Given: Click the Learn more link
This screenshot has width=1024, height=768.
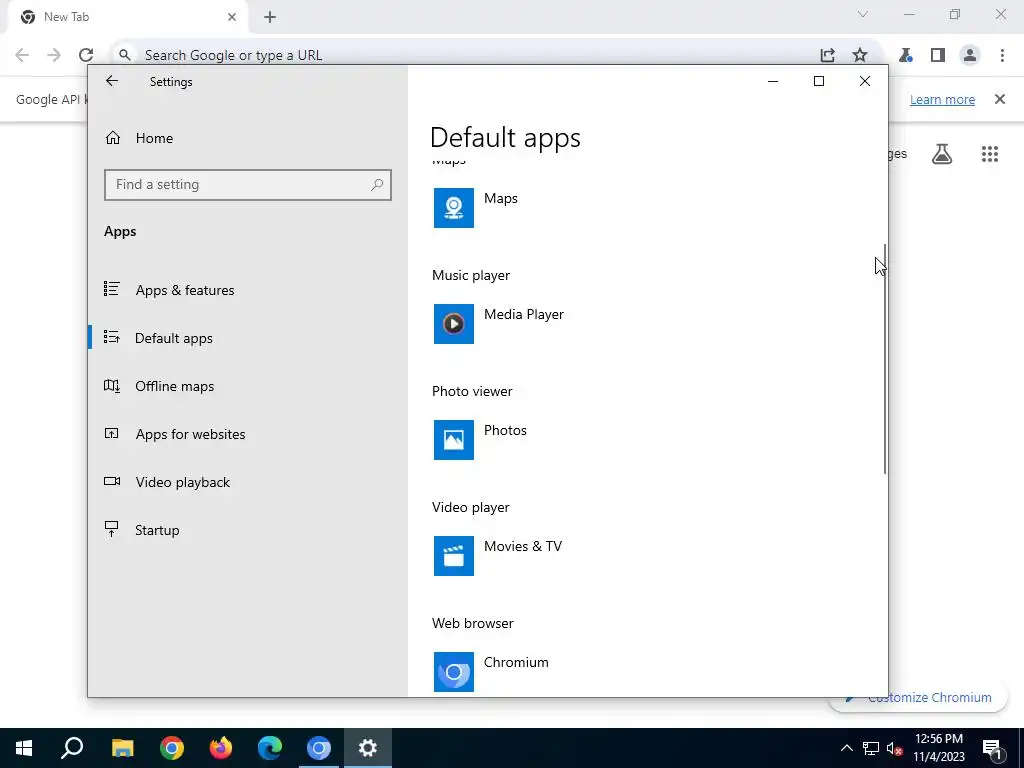Looking at the screenshot, I should (x=942, y=99).
